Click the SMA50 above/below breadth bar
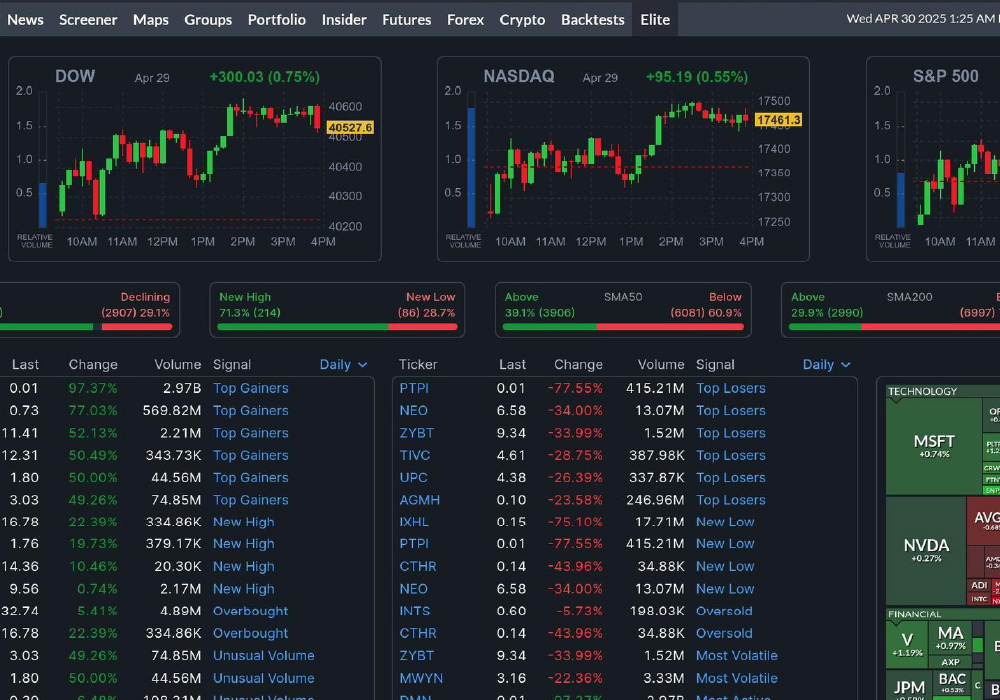The height and width of the screenshot is (700, 1000). (x=623, y=326)
